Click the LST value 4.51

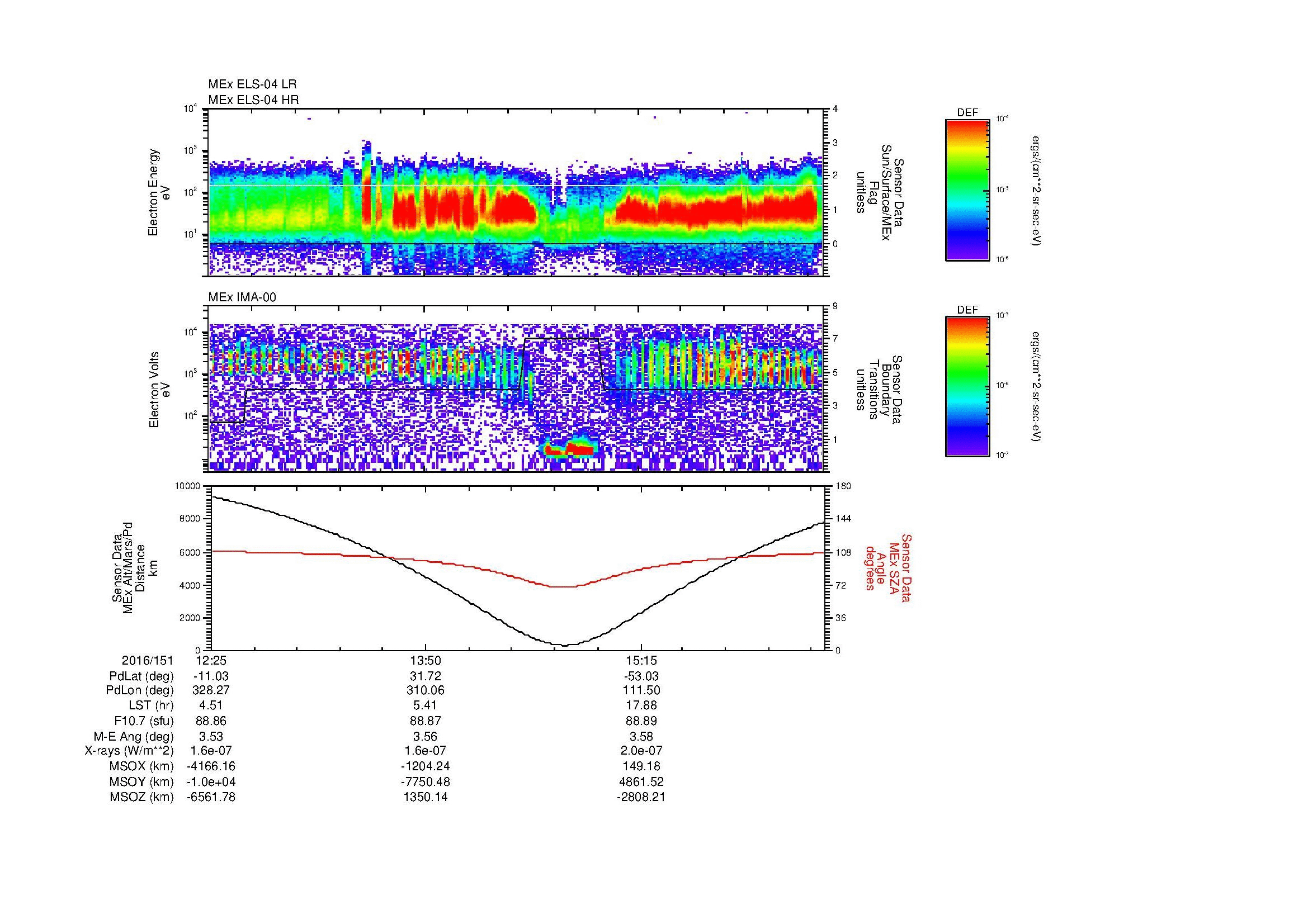click(211, 705)
